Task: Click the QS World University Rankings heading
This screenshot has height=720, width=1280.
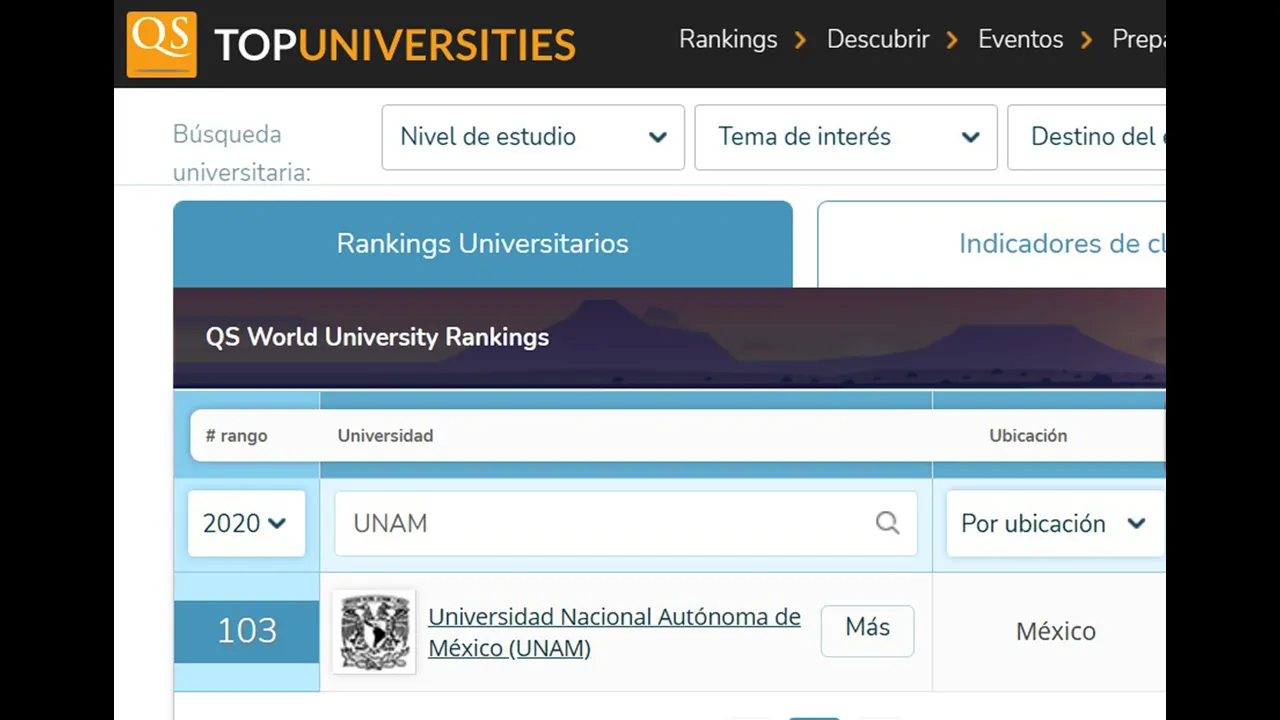Action: pos(377,337)
